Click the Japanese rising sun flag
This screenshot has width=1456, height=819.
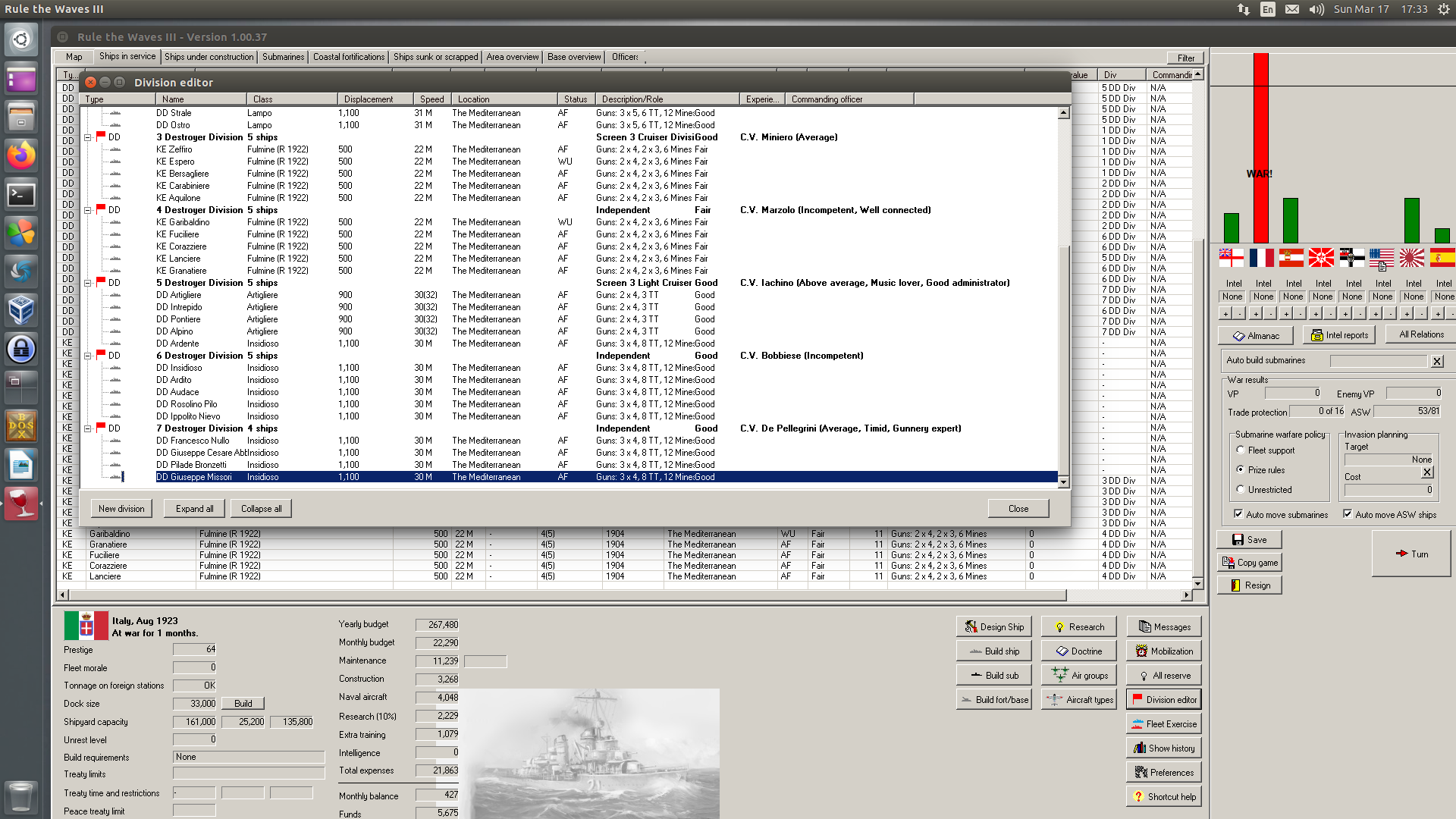pos(1411,258)
